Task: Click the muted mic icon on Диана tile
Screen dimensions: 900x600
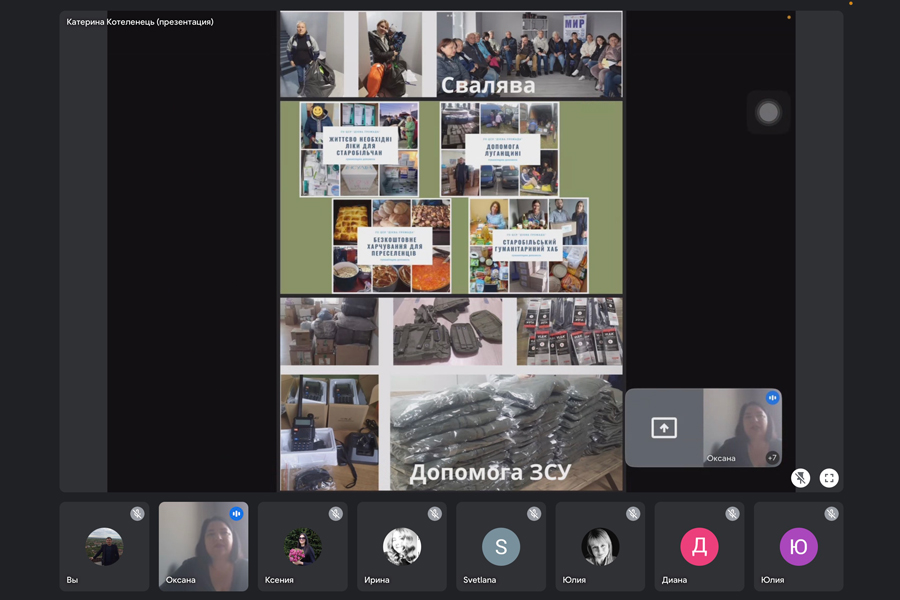Action: [732, 513]
